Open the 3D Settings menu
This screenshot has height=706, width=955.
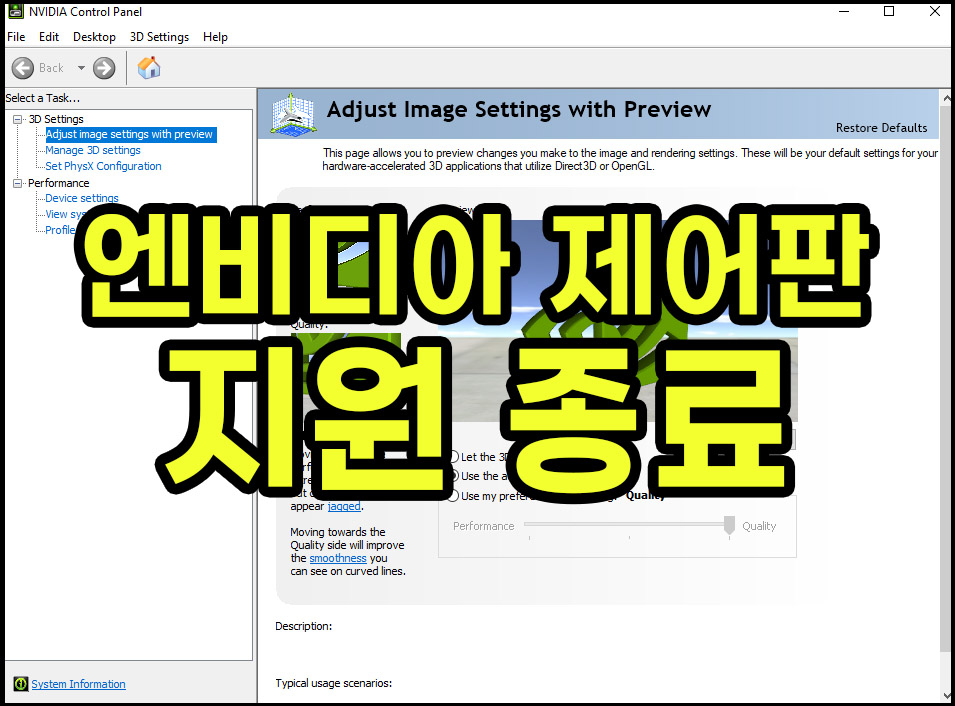[x=159, y=37]
